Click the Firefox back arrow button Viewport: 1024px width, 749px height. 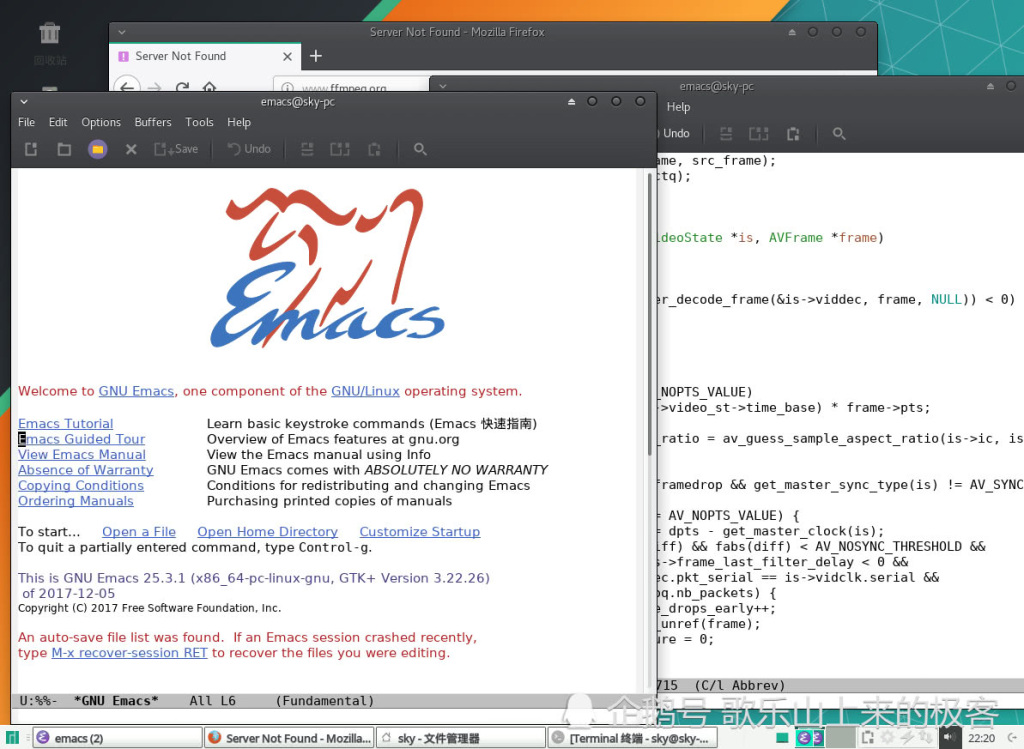coord(127,87)
